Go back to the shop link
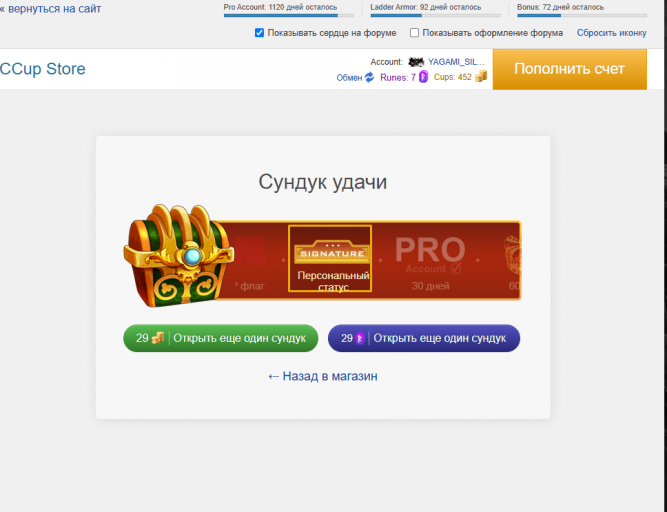The image size is (667, 512). click(x=323, y=376)
